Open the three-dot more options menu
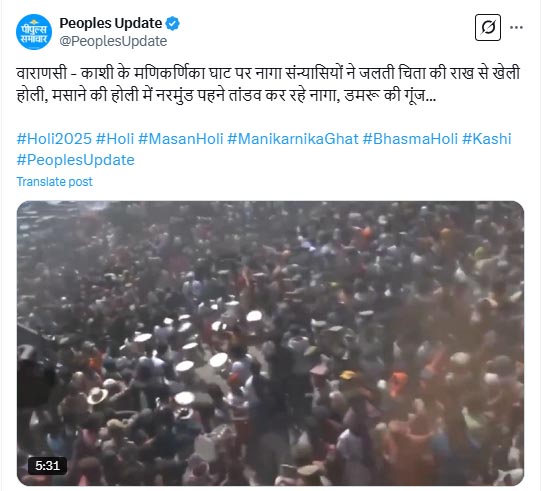Screen dimensions: 541x491 tap(516, 27)
